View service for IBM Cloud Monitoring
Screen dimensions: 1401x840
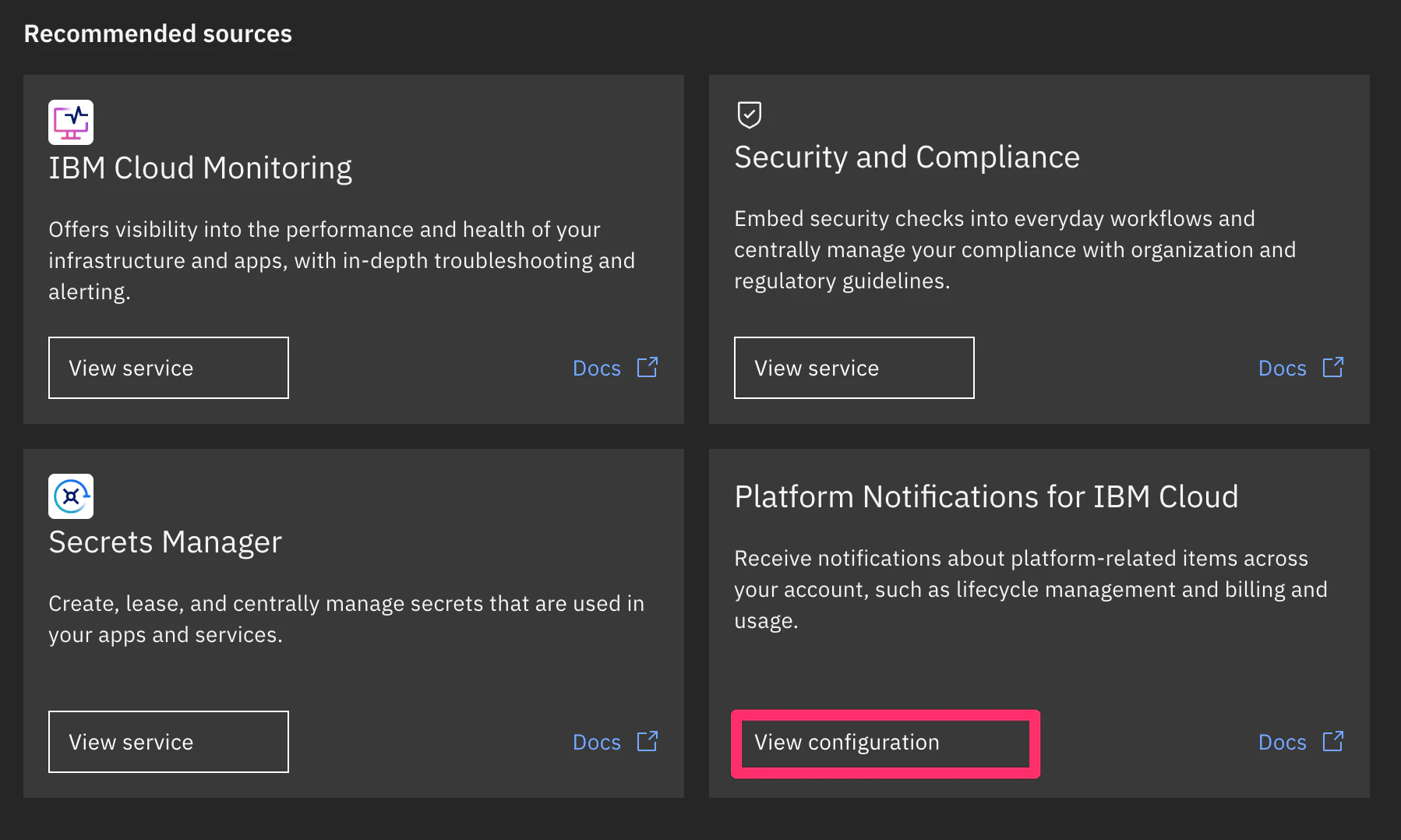(x=168, y=368)
